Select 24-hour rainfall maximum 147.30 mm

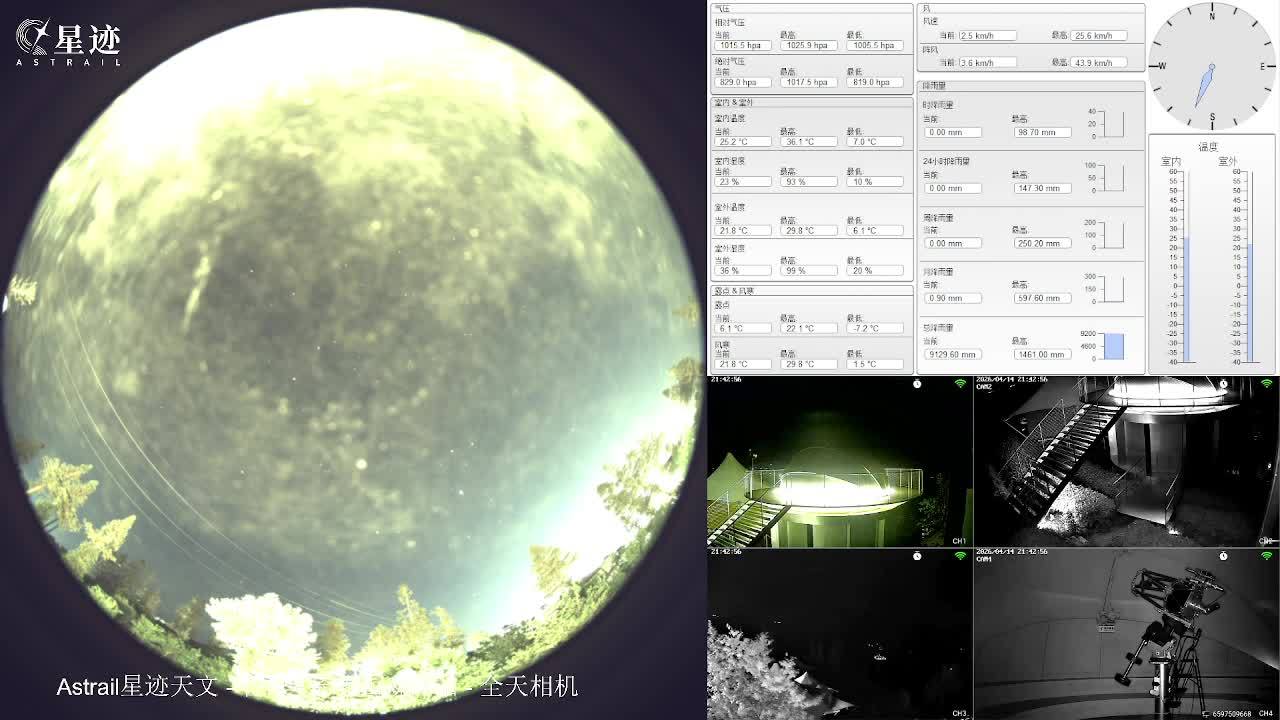click(x=1041, y=188)
